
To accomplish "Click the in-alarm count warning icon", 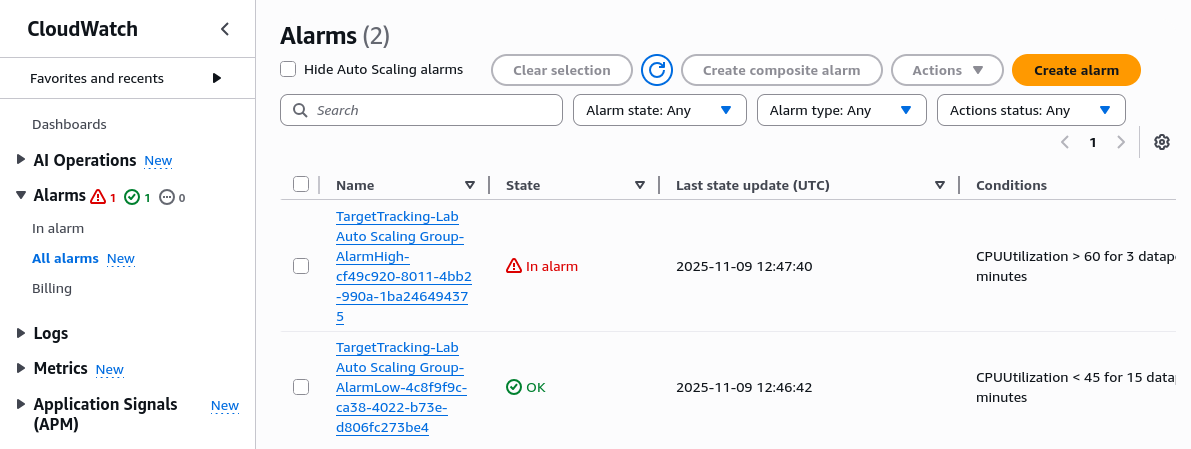I will (x=98, y=197).
